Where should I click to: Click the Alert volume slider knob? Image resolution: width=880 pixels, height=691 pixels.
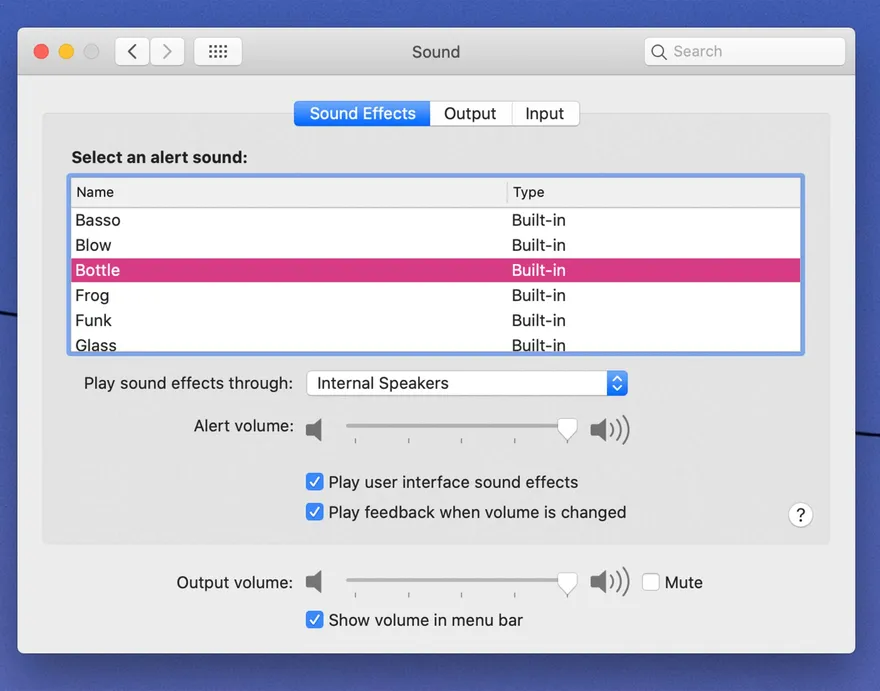pos(567,428)
